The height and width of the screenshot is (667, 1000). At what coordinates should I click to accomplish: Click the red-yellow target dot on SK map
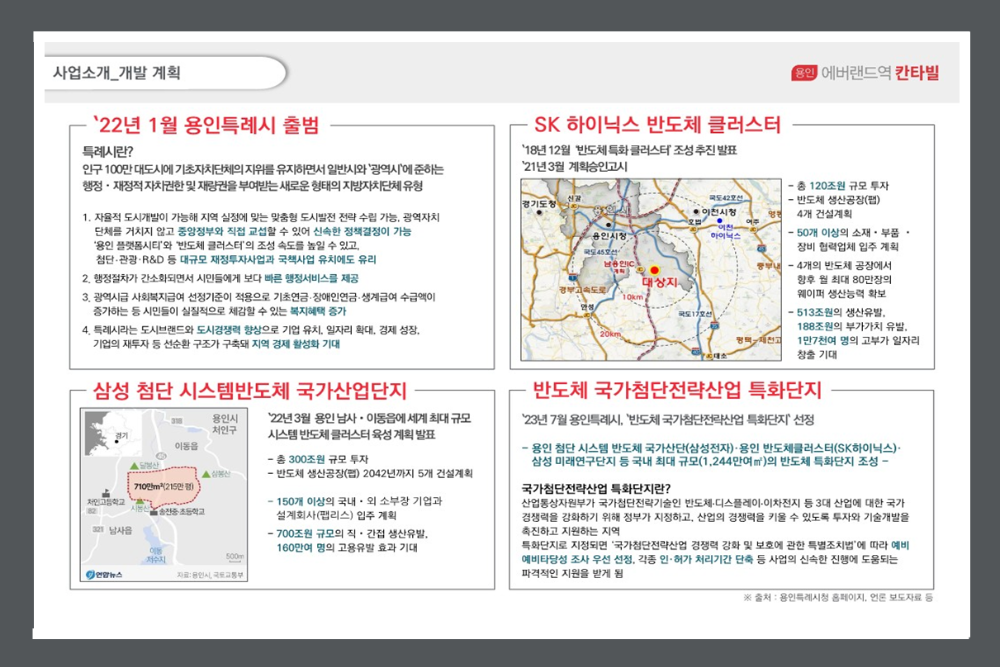point(654,270)
